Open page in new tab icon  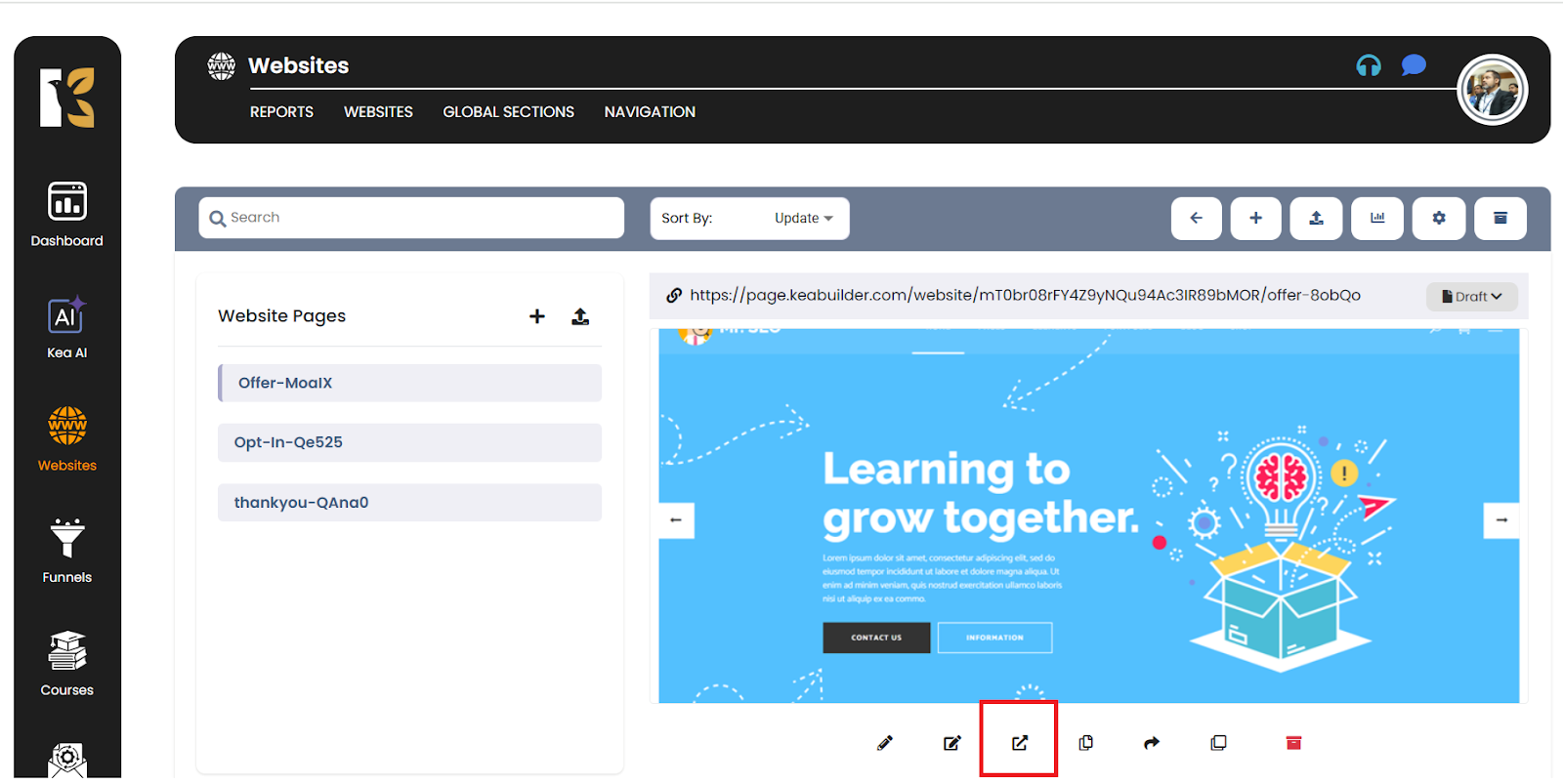1019,743
